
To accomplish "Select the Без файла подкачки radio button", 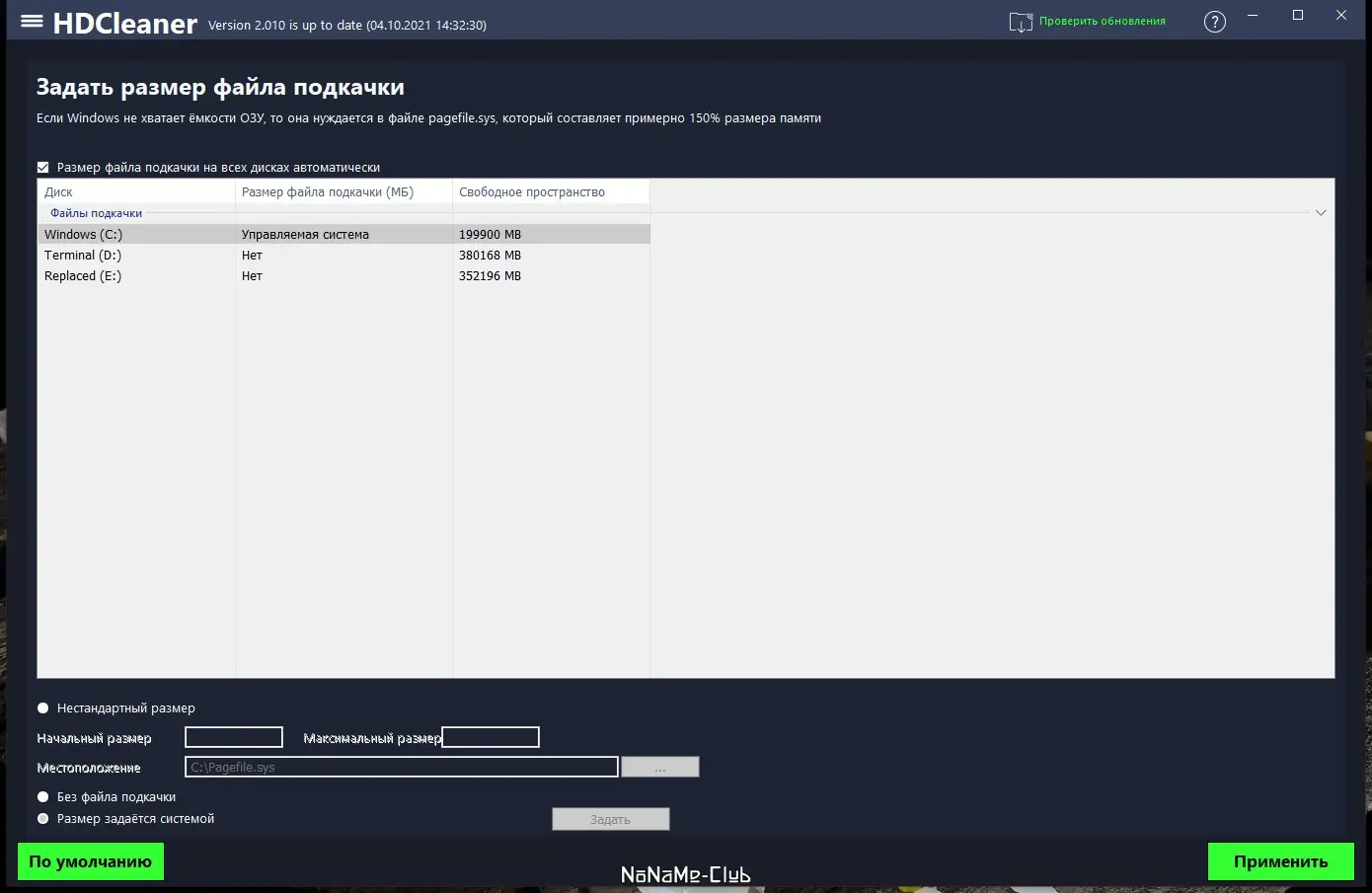I will coord(43,797).
